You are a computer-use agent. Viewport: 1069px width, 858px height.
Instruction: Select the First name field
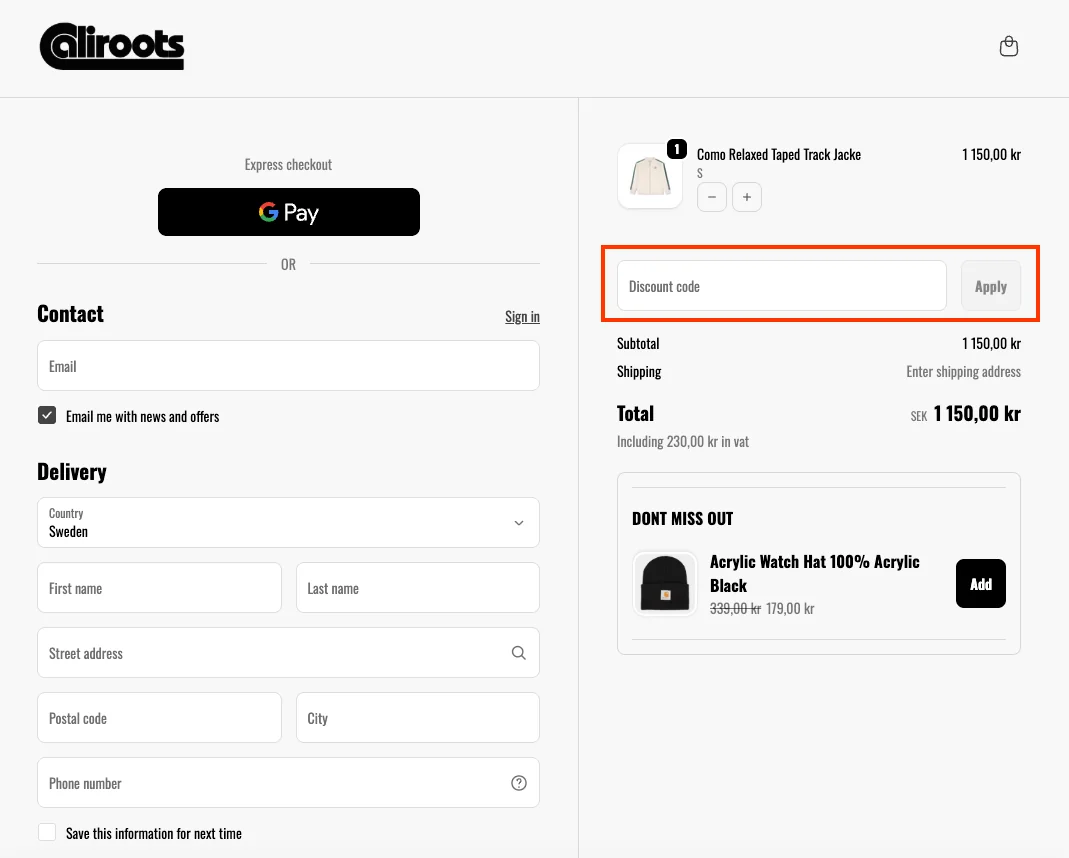(x=159, y=588)
